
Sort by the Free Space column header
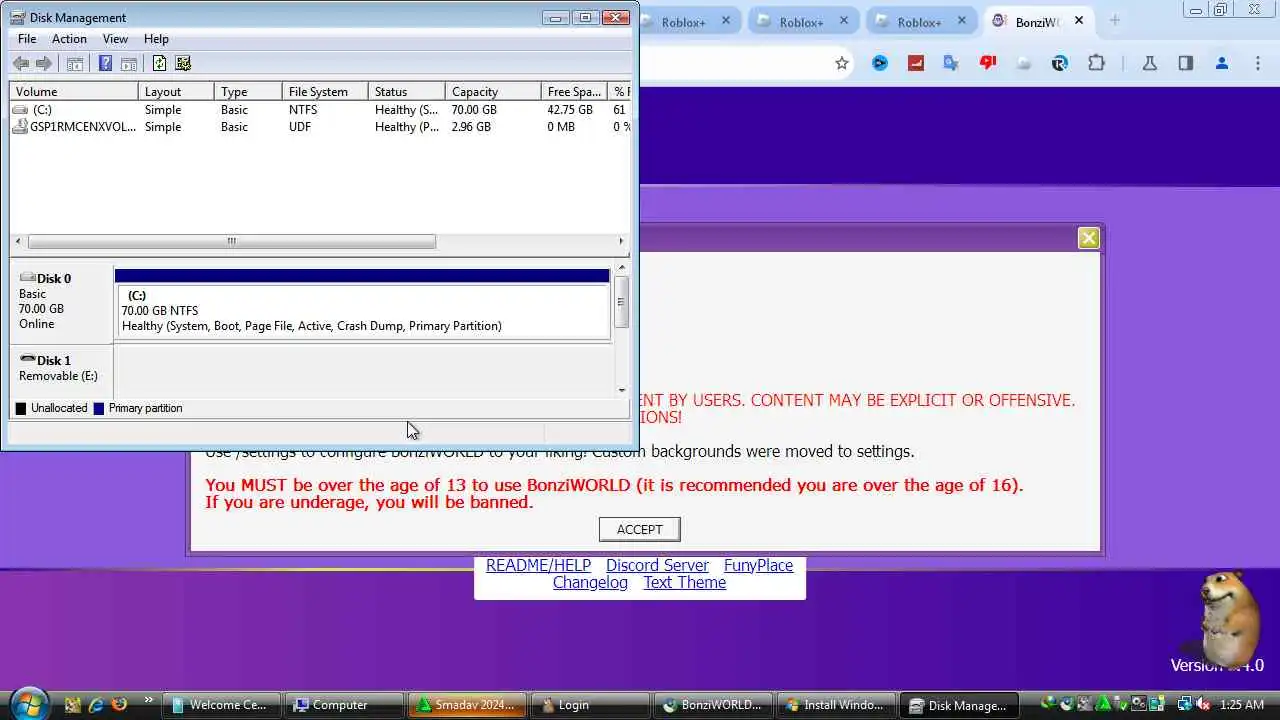[574, 91]
